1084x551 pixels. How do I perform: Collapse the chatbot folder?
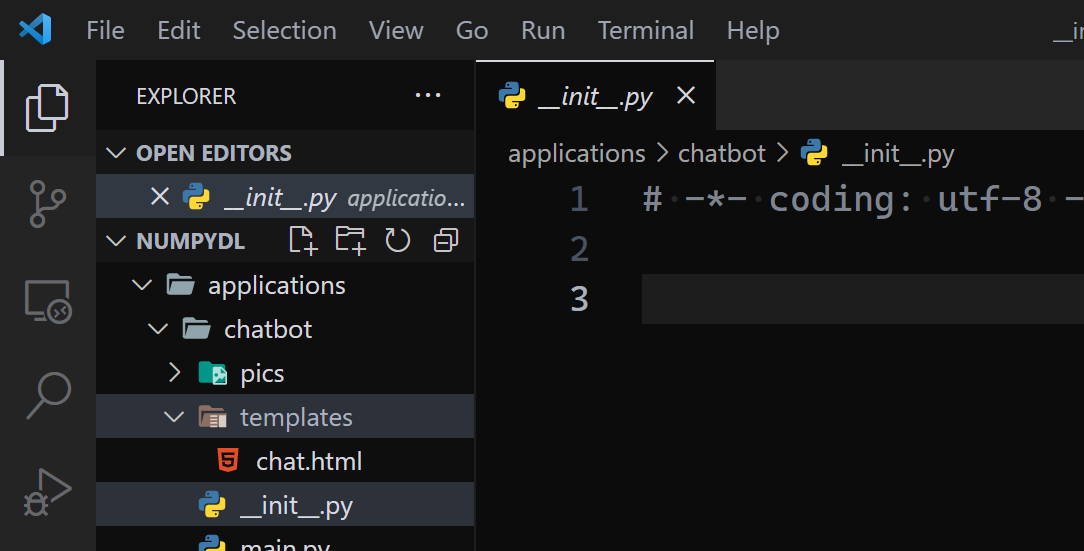click(158, 329)
